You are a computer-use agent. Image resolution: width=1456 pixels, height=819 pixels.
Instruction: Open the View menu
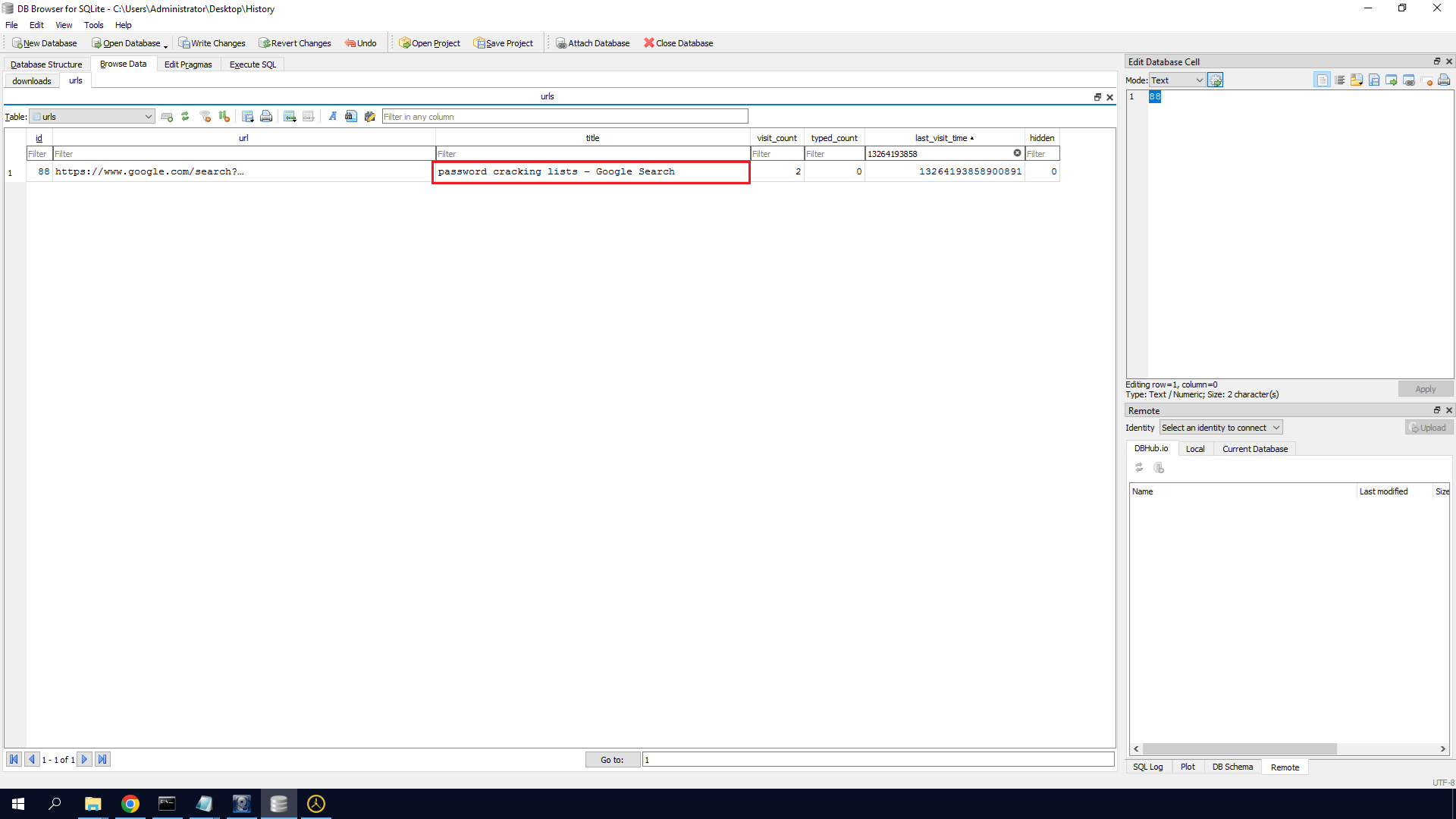pyautogui.click(x=64, y=25)
